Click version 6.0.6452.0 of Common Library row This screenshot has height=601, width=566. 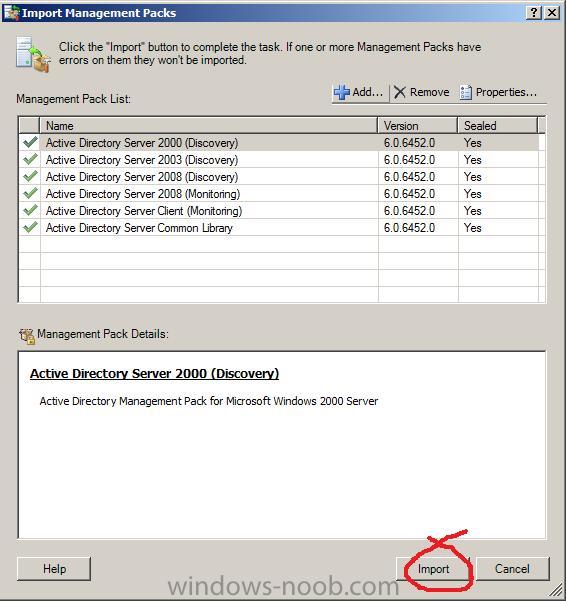pyautogui.click(x=409, y=228)
